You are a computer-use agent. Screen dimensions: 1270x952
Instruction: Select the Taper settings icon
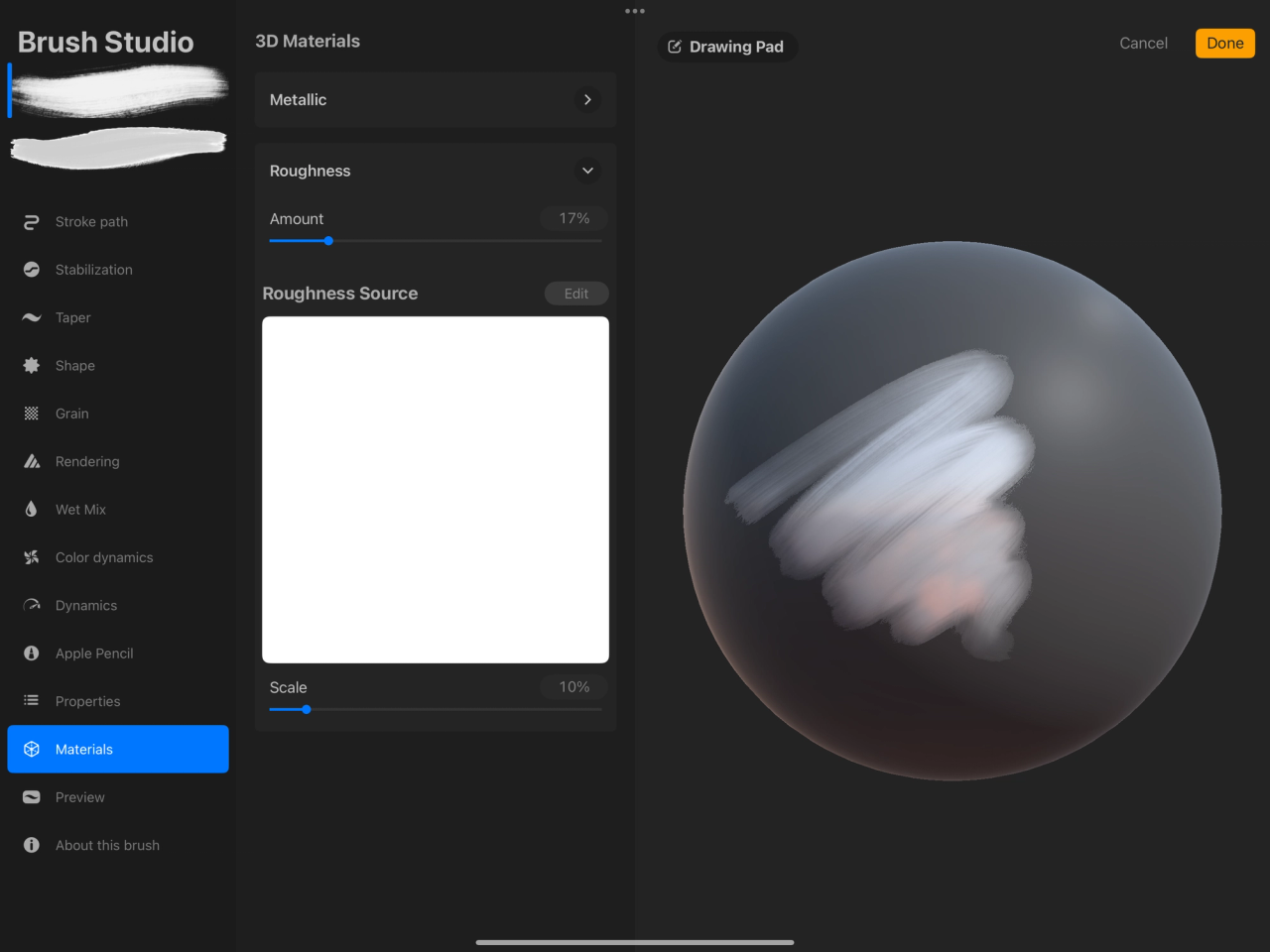(x=31, y=317)
